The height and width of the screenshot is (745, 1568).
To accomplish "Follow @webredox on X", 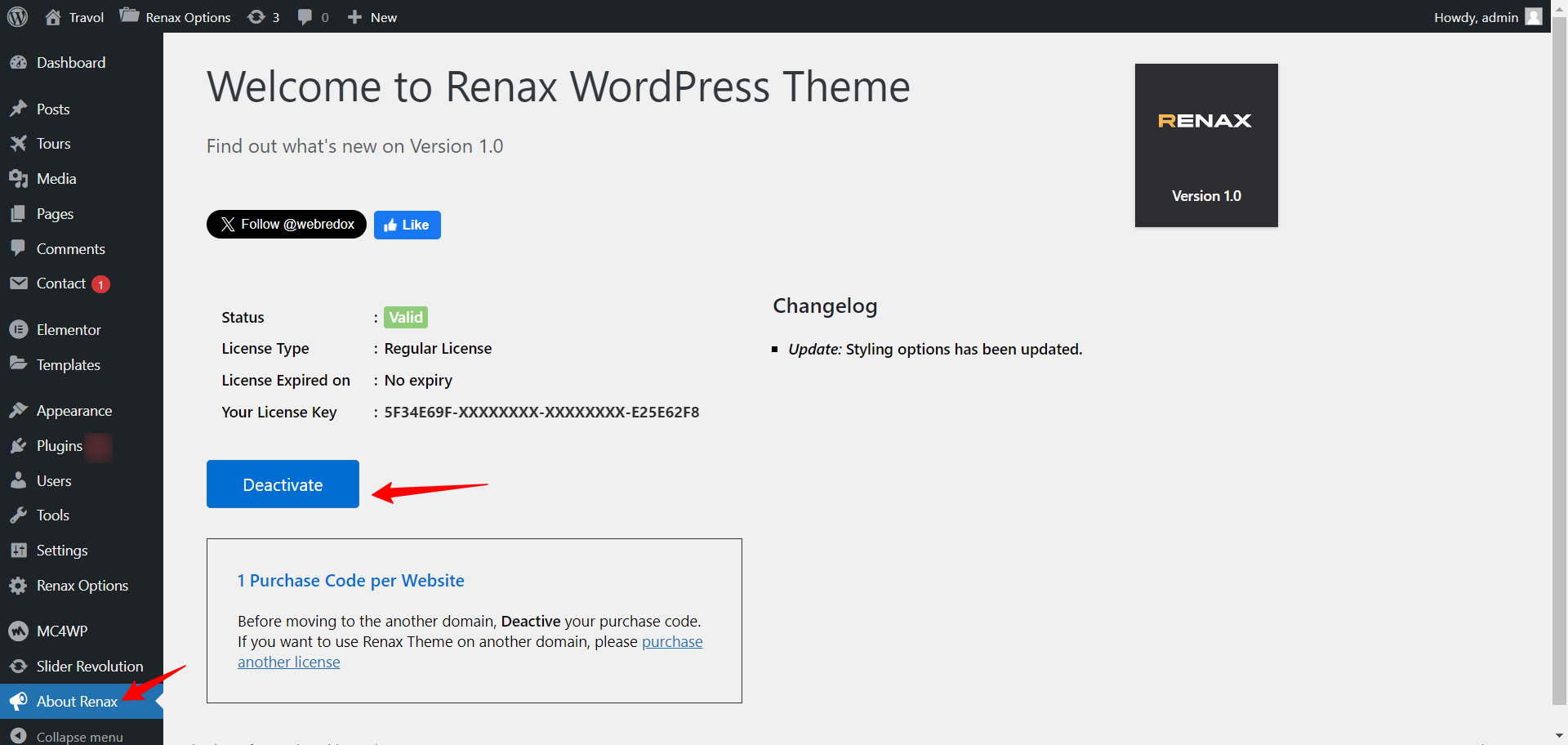I will pos(287,225).
